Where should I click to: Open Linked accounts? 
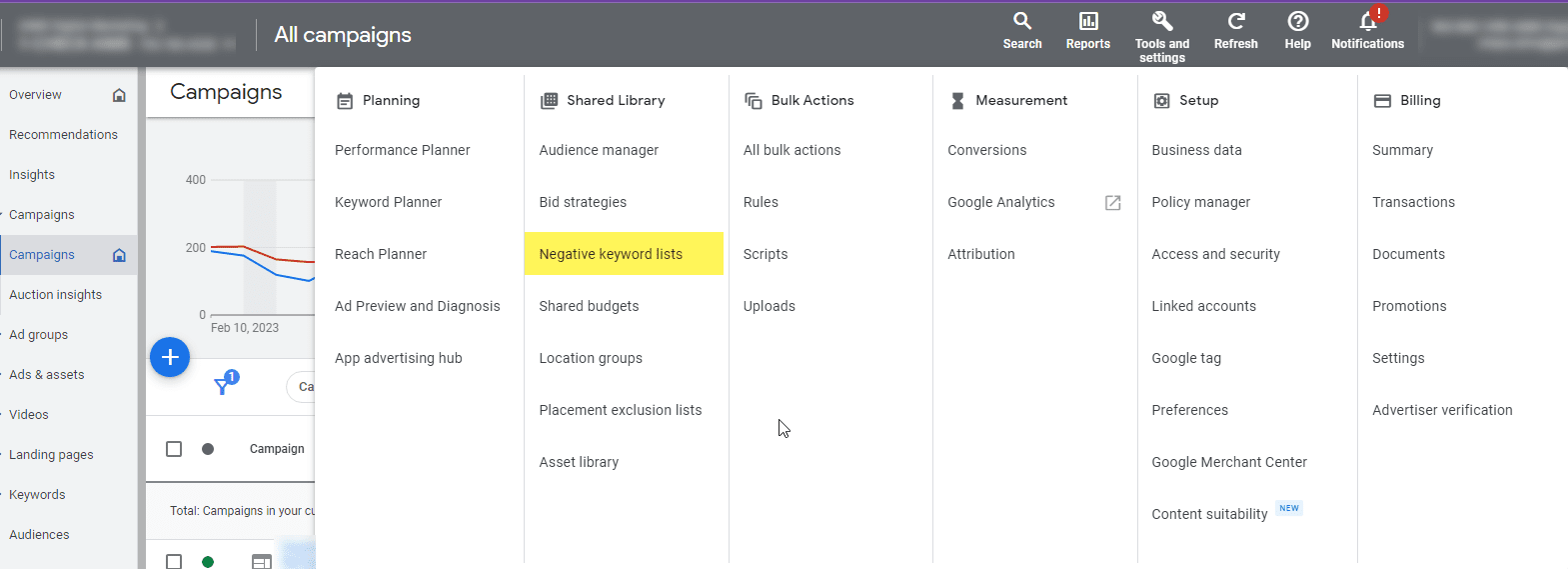1203,306
